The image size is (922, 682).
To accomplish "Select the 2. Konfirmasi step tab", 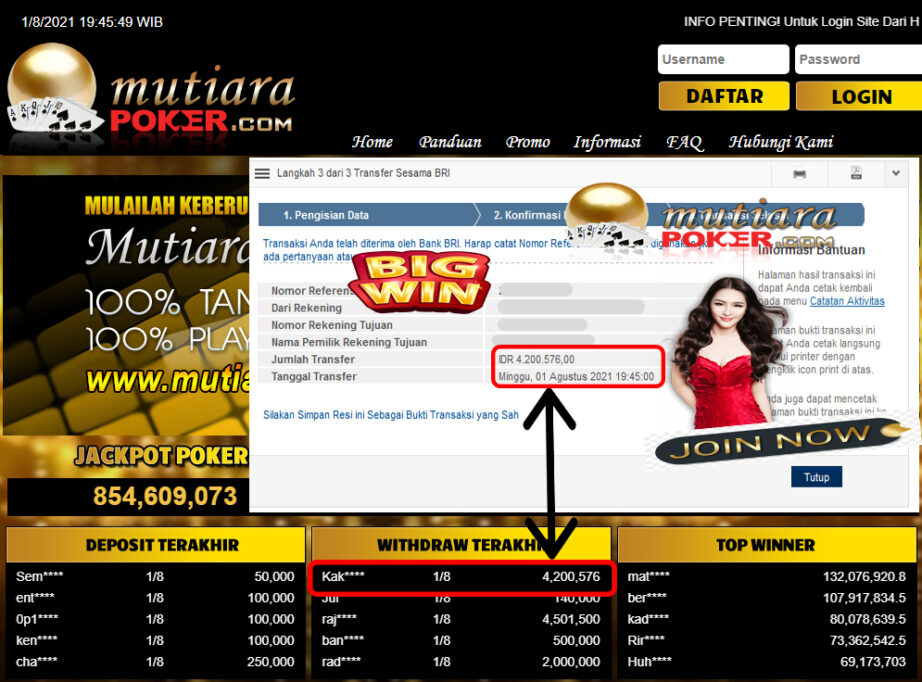I will click(527, 215).
